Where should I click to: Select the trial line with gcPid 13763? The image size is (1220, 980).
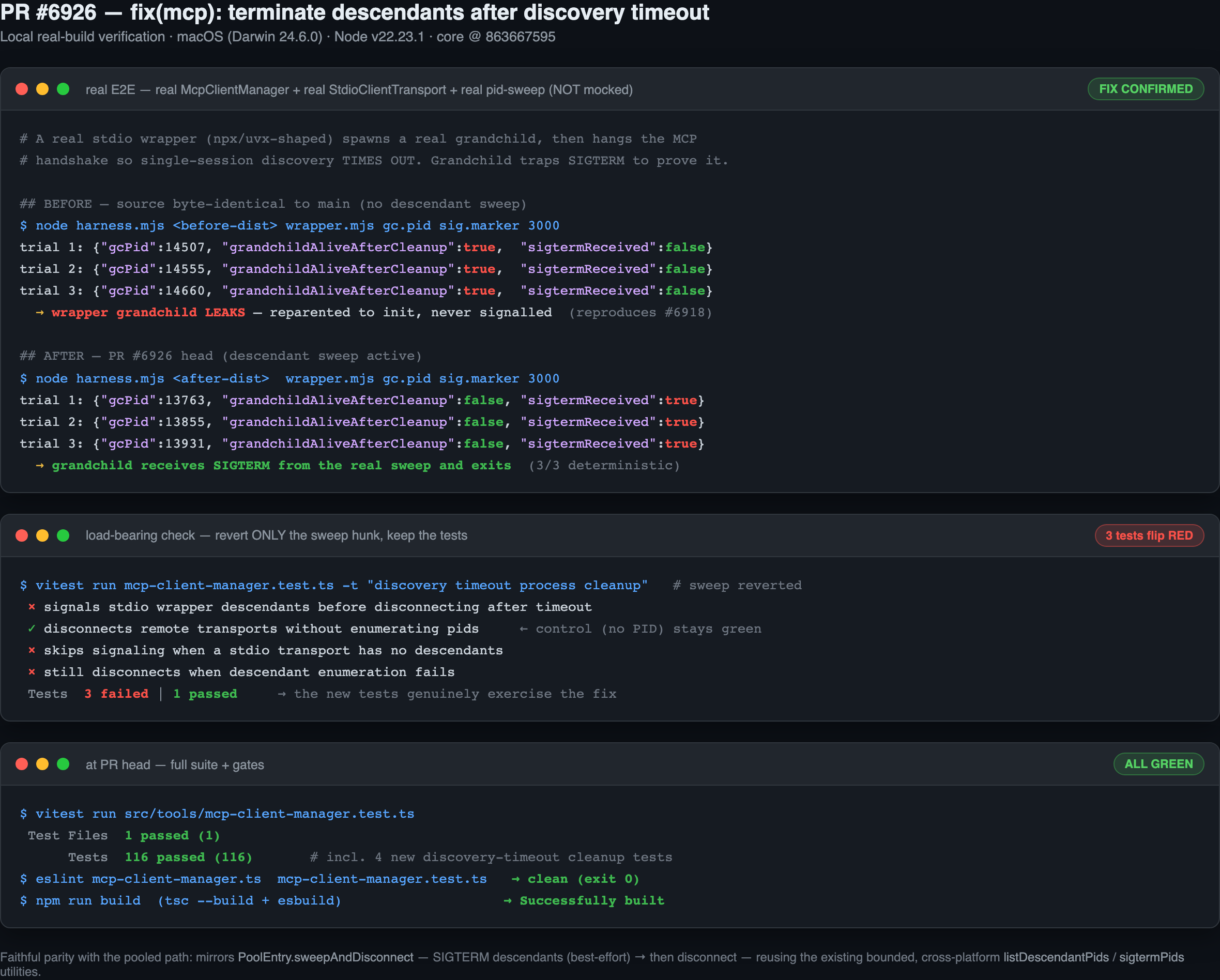point(362,400)
